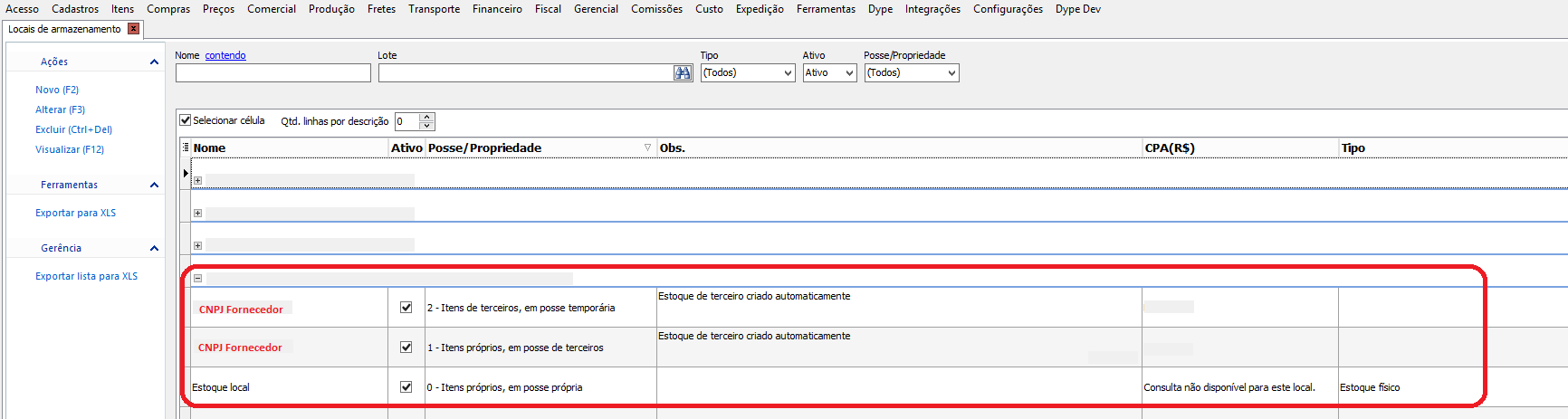
Task: Open the Gerencial menu
Action: (x=596, y=9)
